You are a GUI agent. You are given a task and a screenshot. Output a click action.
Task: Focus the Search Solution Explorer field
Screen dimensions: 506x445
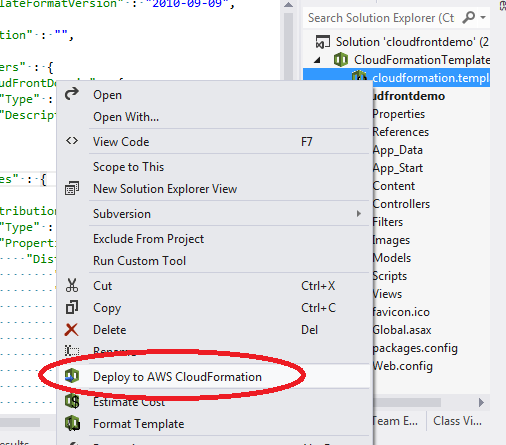coord(381,18)
